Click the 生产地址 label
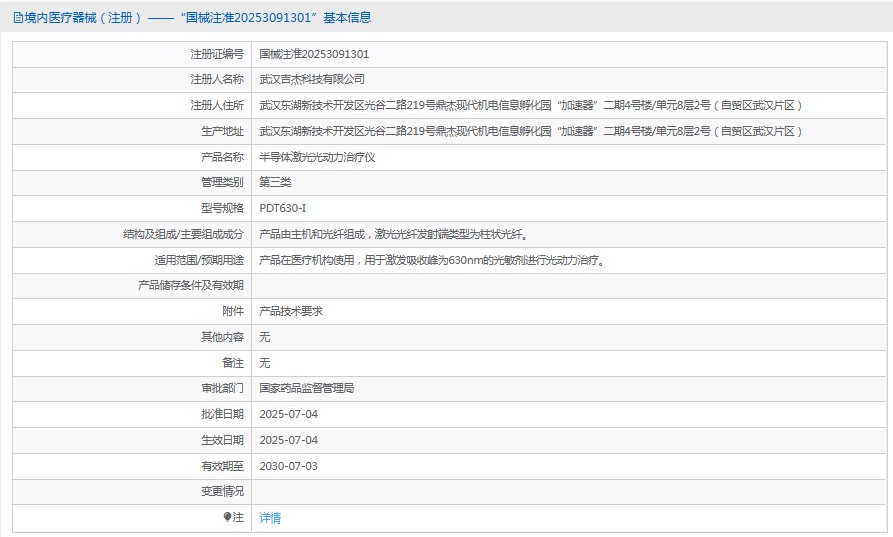This screenshot has width=893, height=537. [x=222, y=132]
